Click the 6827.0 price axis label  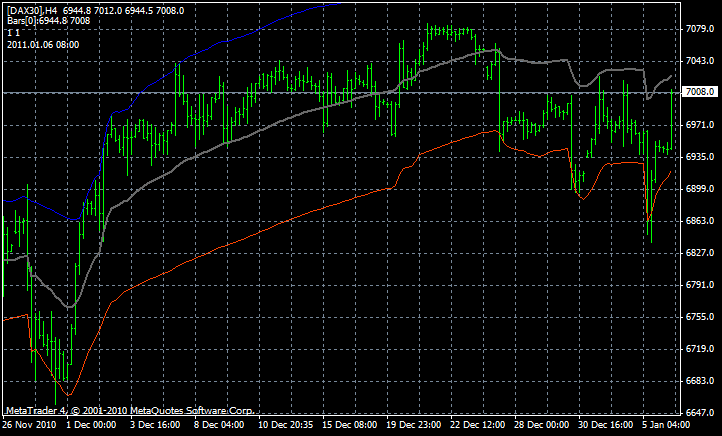(700, 253)
